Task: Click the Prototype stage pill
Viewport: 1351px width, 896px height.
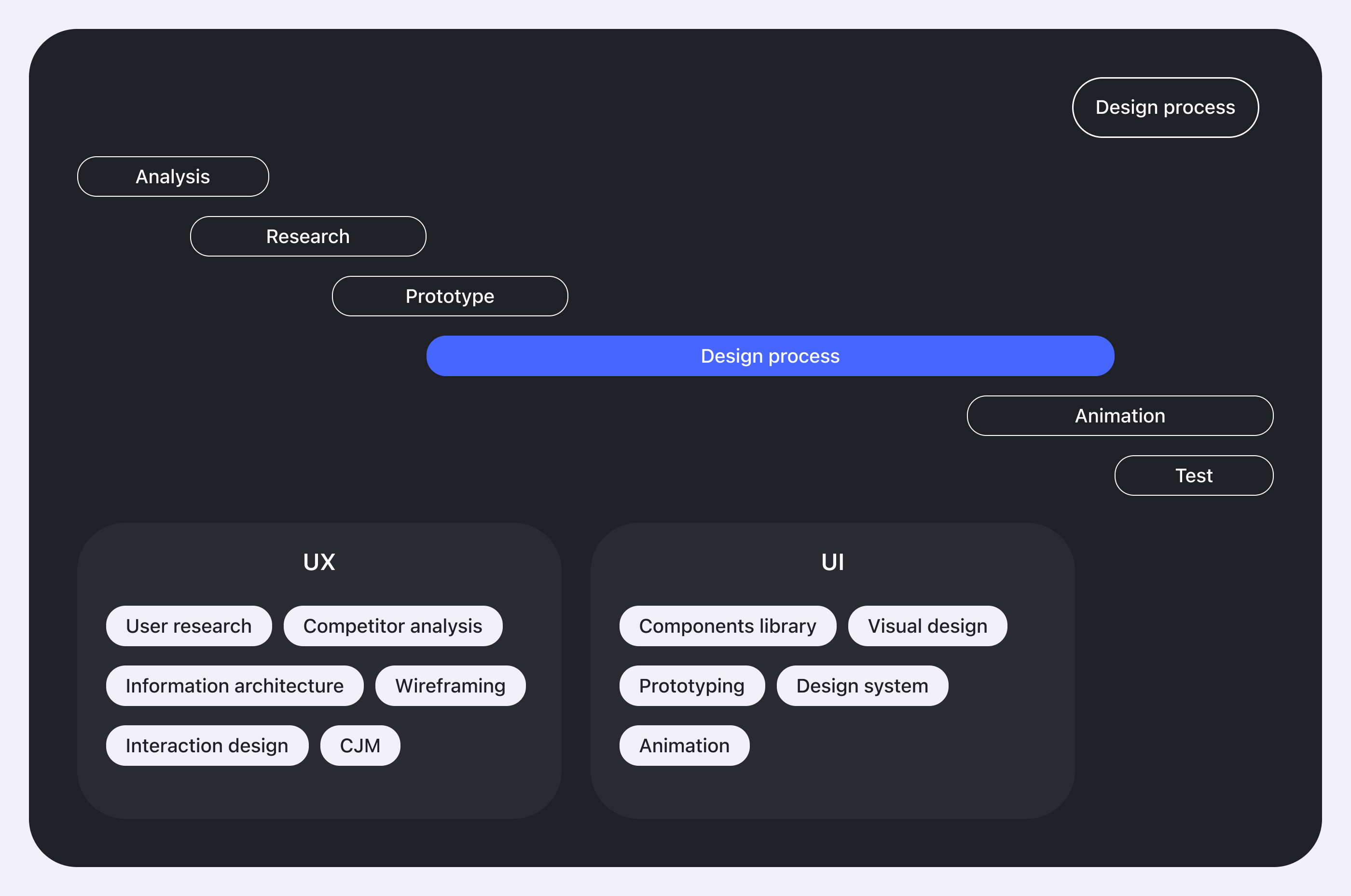Action: point(449,296)
